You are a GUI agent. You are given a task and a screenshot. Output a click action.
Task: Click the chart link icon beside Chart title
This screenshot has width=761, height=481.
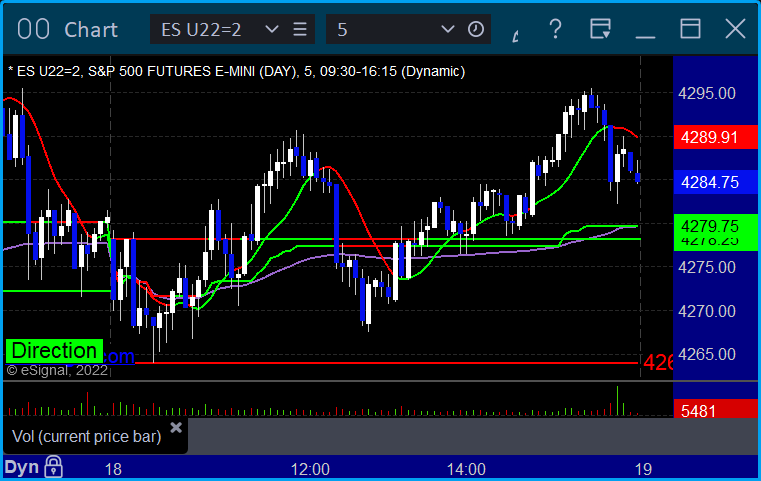(33, 29)
